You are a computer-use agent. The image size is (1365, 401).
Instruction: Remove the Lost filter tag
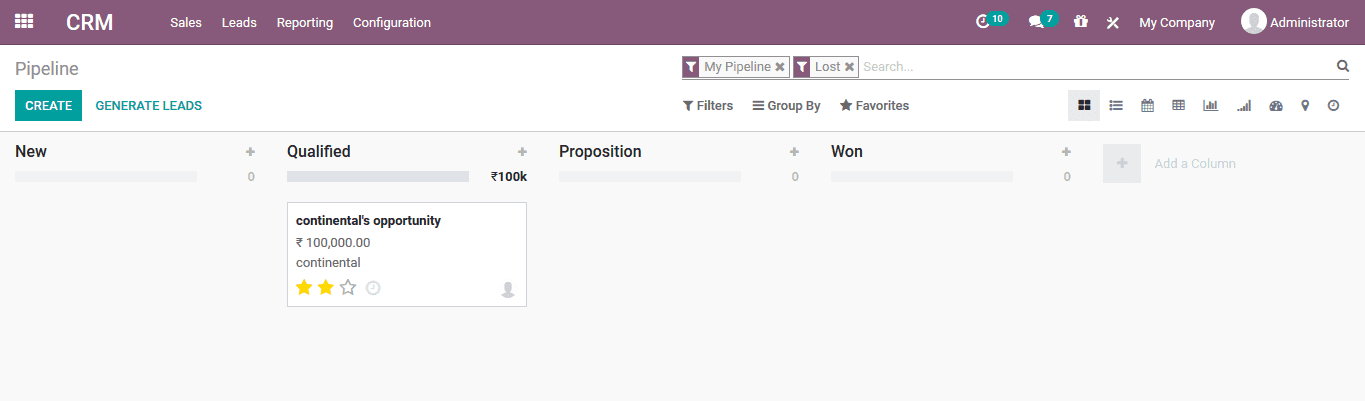click(x=849, y=67)
